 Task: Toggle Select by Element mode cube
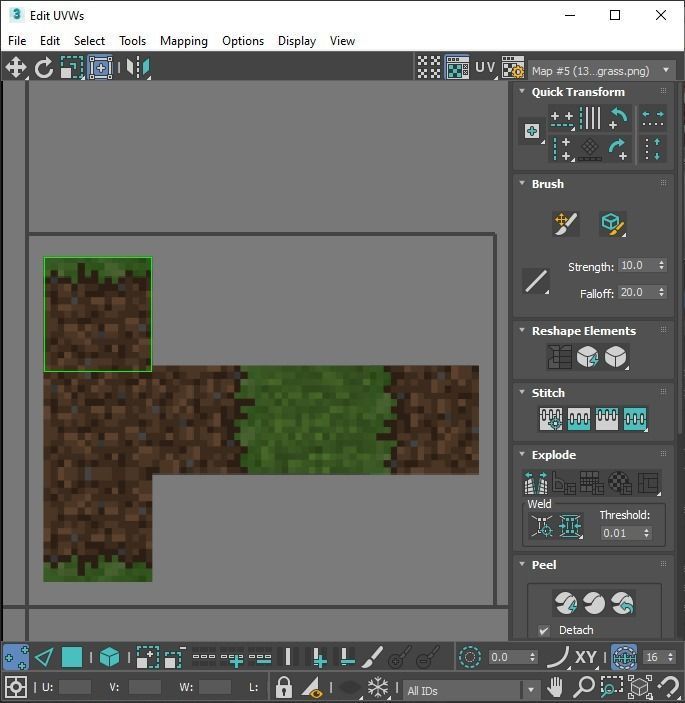tap(109, 657)
